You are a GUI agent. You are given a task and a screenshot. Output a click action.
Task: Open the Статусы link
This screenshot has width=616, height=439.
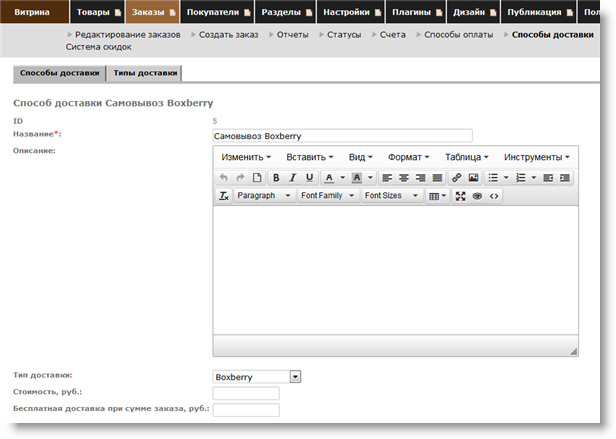(344, 35)
